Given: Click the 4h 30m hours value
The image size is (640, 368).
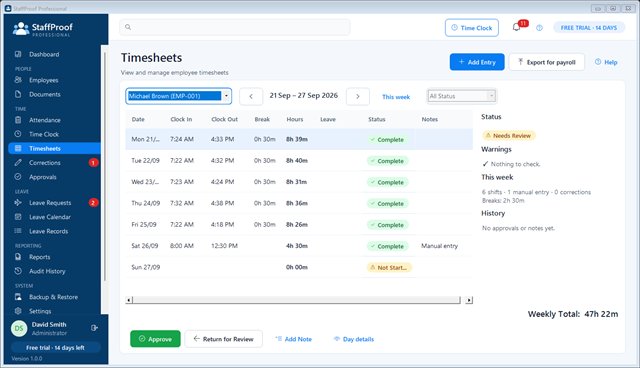Looking at the screenshot, I should tap(297, 246).
